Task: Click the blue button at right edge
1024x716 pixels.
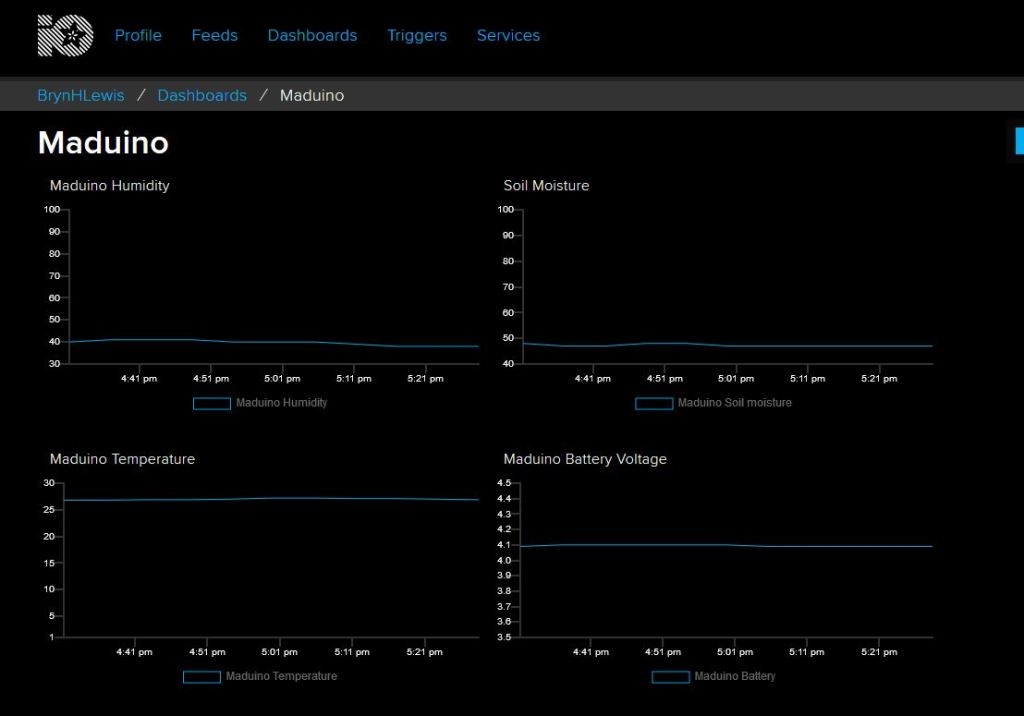Action: click(1019, 141)
